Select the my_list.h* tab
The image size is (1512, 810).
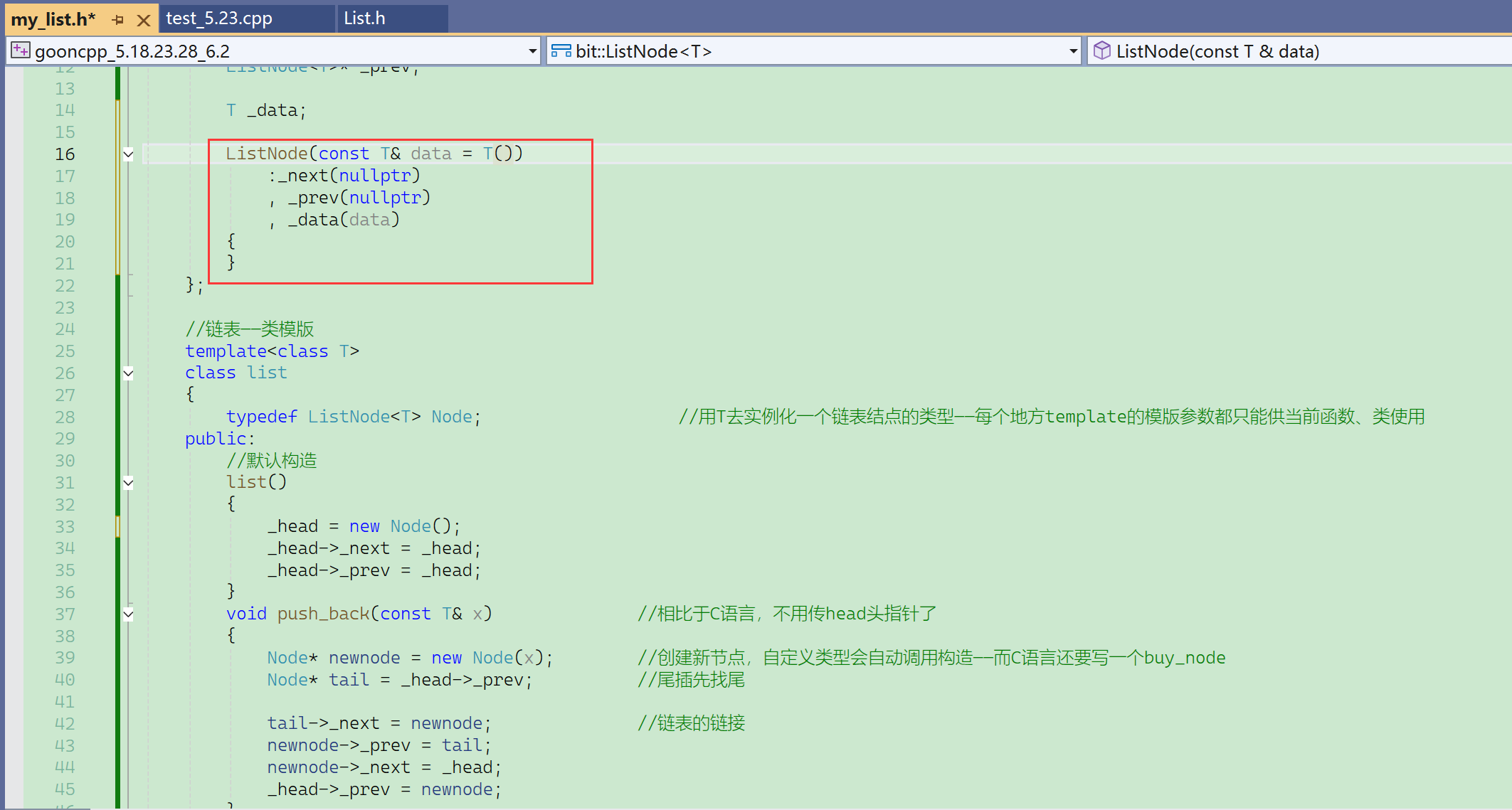53,19
